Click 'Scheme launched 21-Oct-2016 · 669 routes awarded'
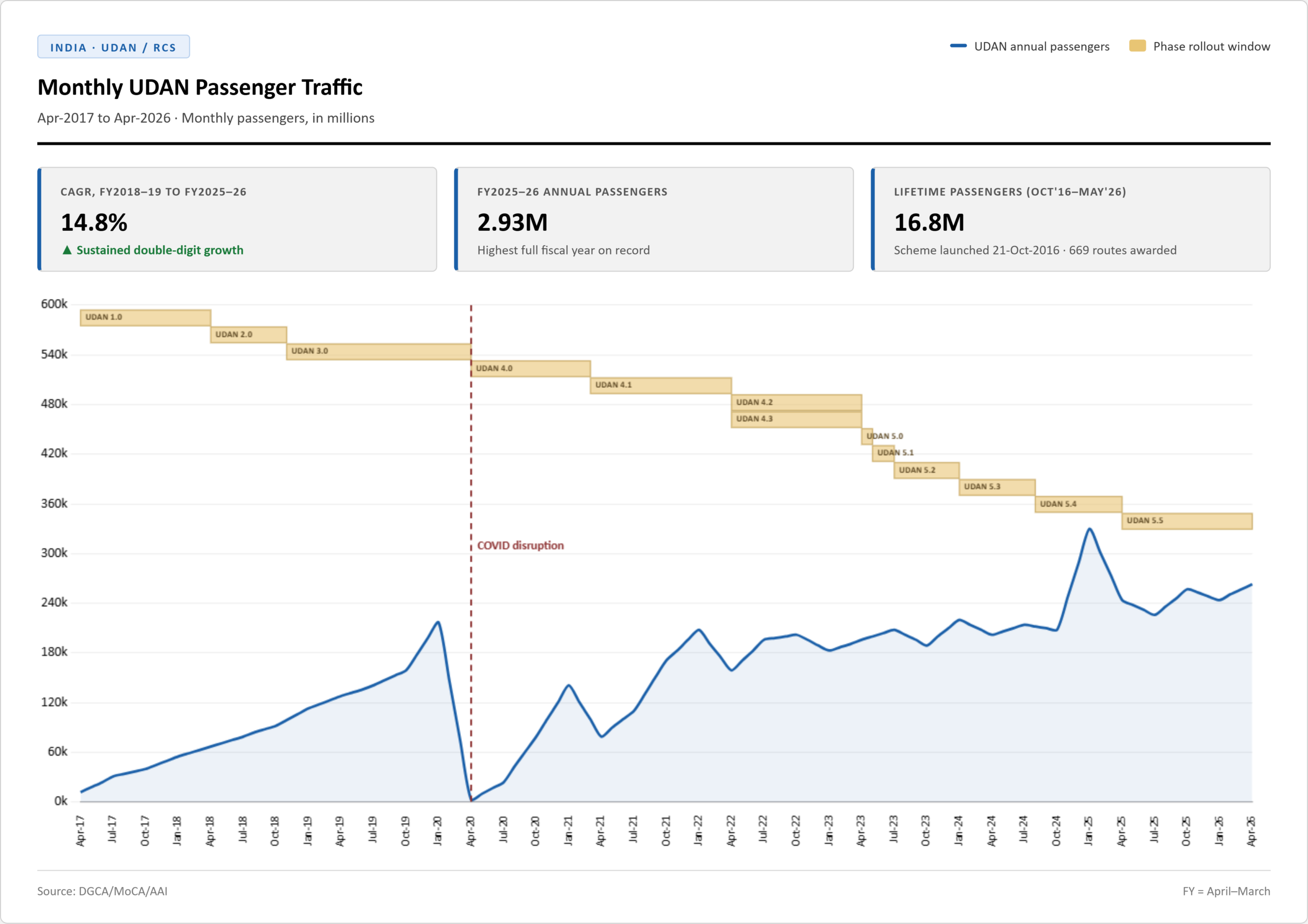This screenshot has height=924, width=1308. click(1035, 250)
